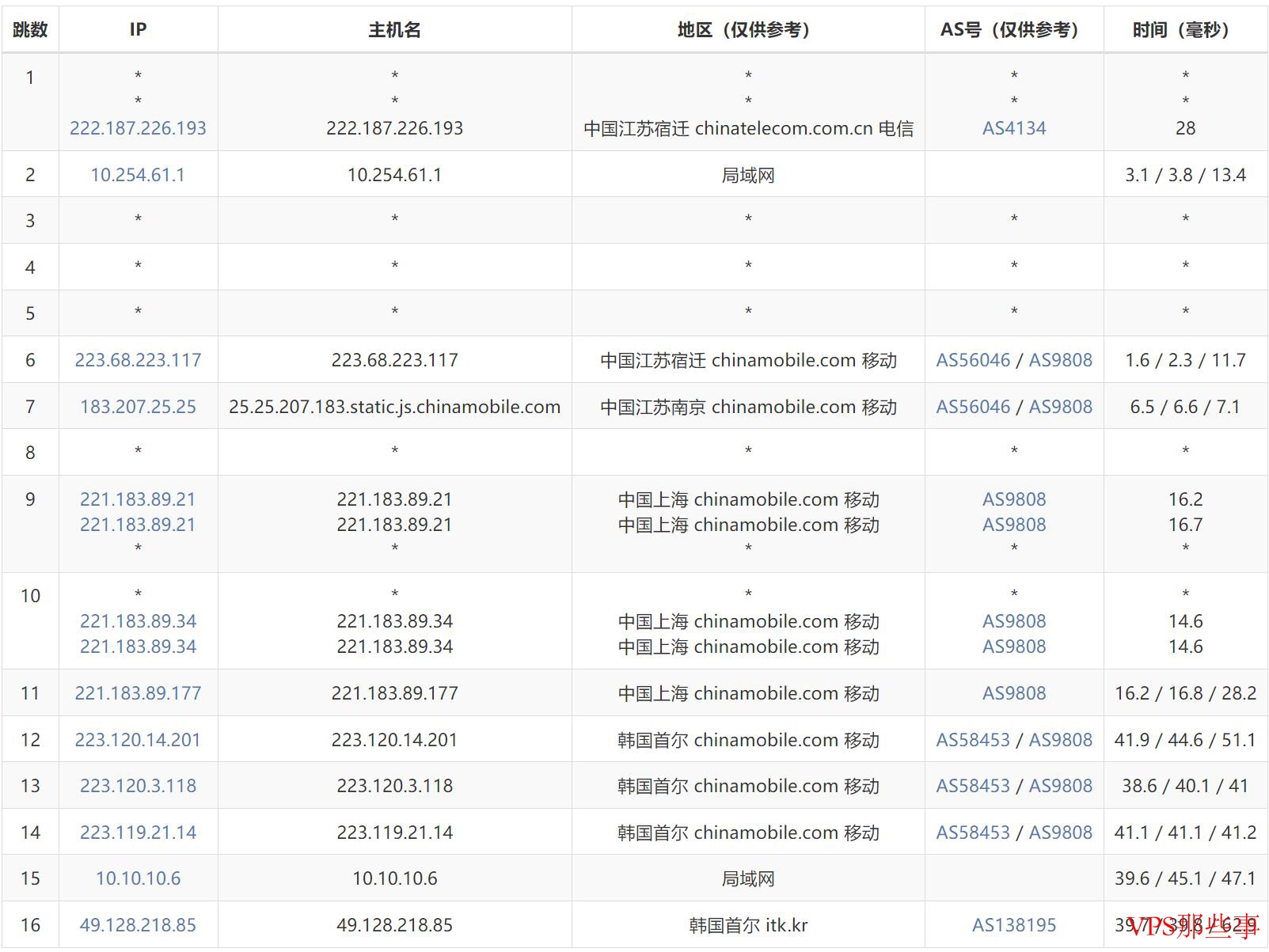Click the 时间（毫秒）column header
This screenshot has width=1269, height=952.
click(x=1185, y=30)
